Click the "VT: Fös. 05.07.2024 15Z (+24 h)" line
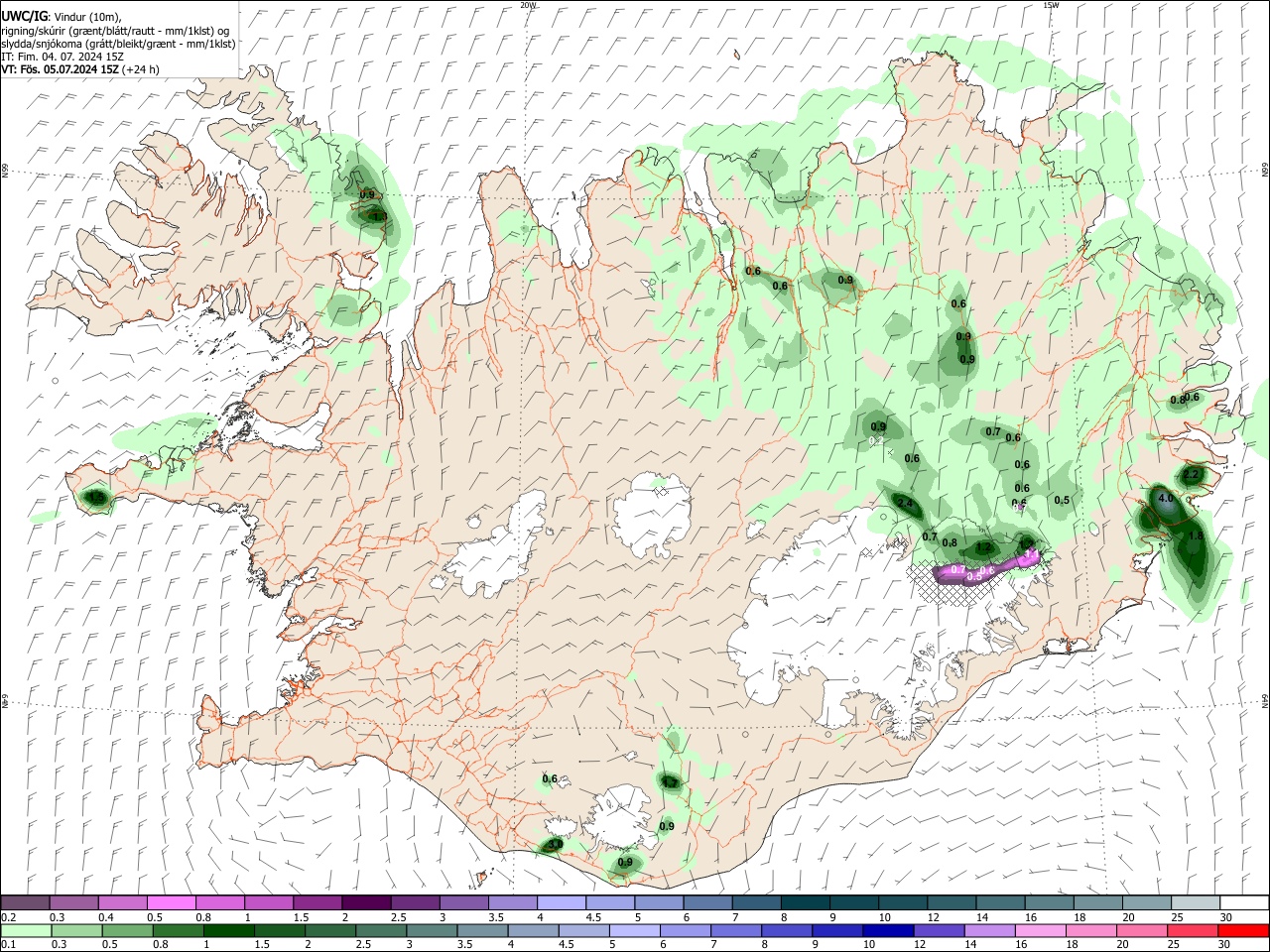The height and width of the screenshot is (952, 1270). 80,69
